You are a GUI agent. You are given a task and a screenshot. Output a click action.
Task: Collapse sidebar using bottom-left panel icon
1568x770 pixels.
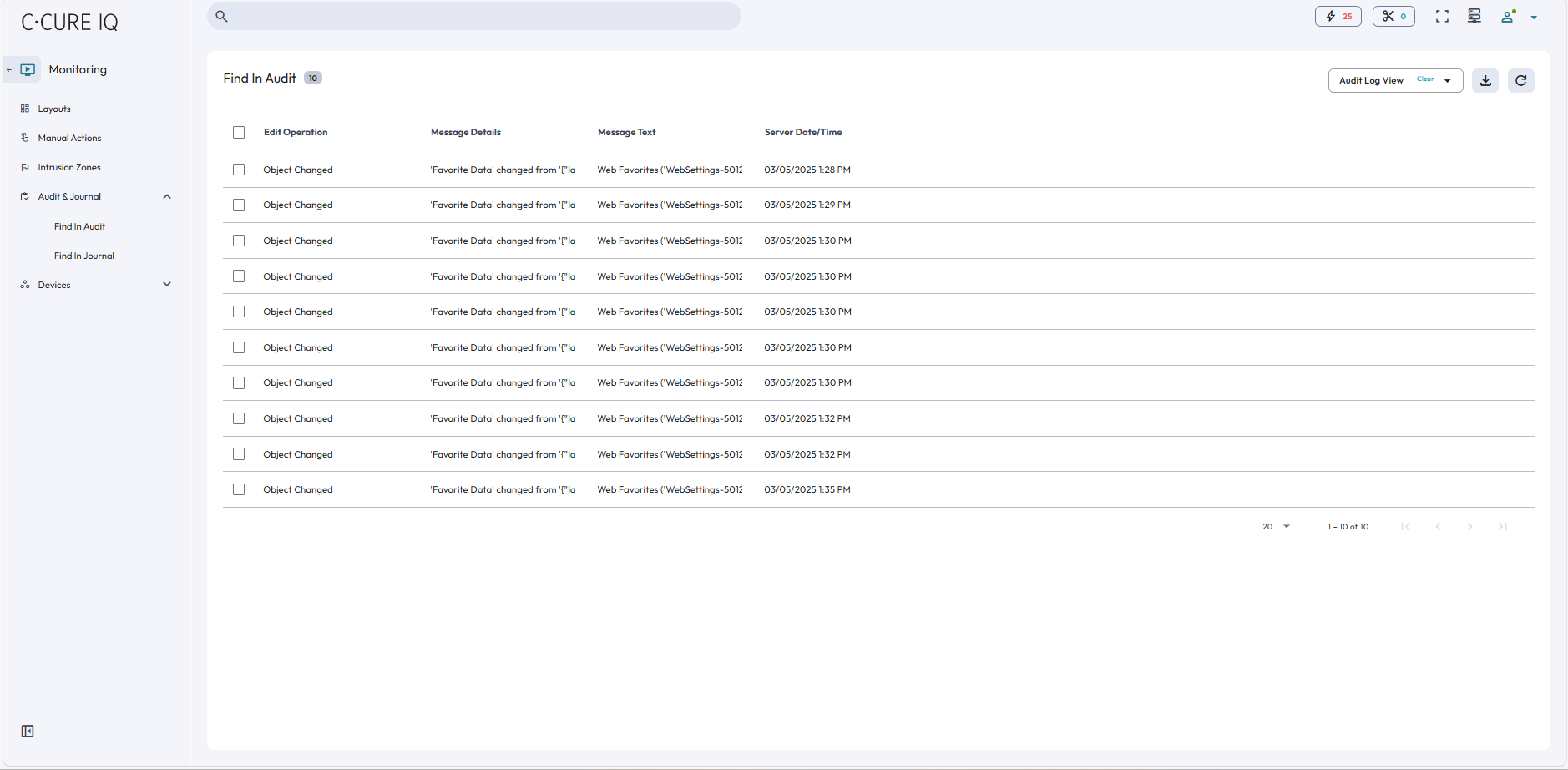click(28, 732)
